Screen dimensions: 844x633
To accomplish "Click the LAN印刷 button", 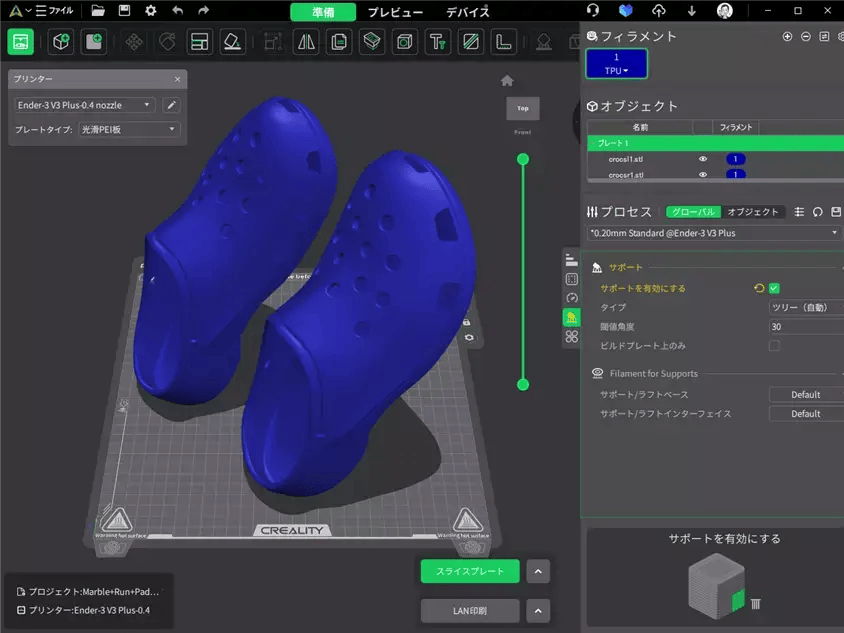I will [x=470, y=610].
